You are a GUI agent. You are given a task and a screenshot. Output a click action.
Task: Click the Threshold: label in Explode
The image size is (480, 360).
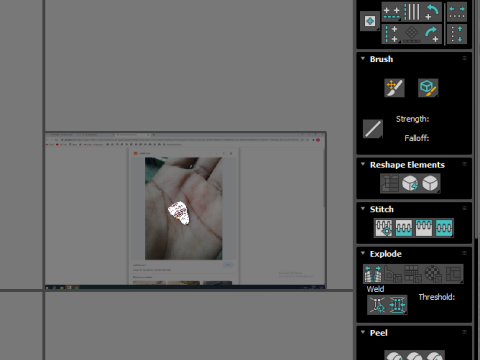(x=437, y=297)
